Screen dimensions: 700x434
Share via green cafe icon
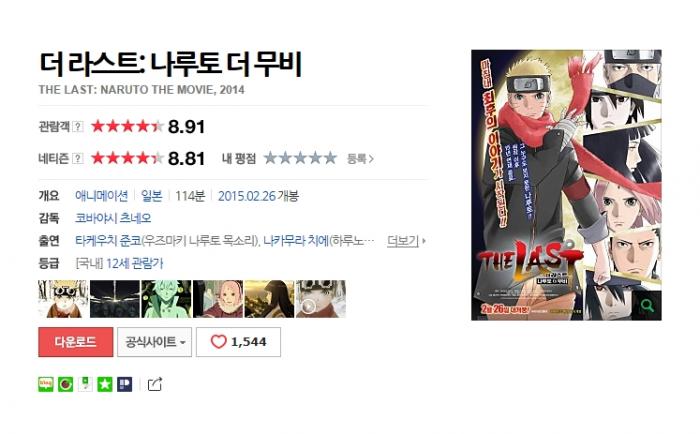tap(65, 384)
